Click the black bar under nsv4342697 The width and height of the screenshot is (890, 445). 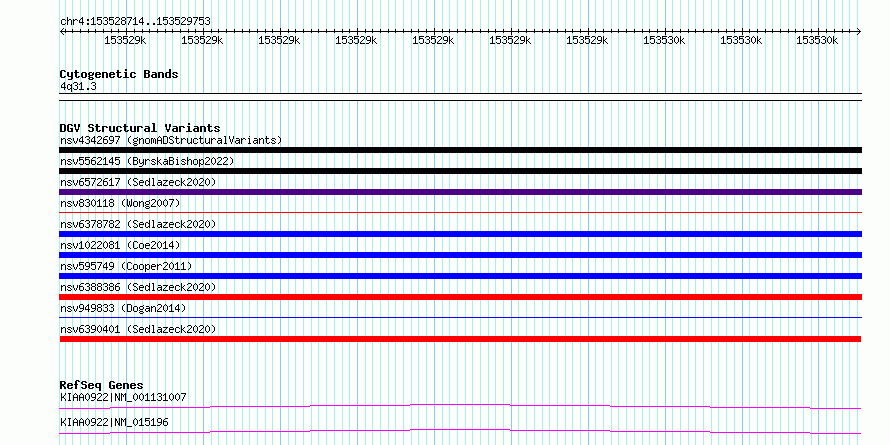tap(460, 150)
